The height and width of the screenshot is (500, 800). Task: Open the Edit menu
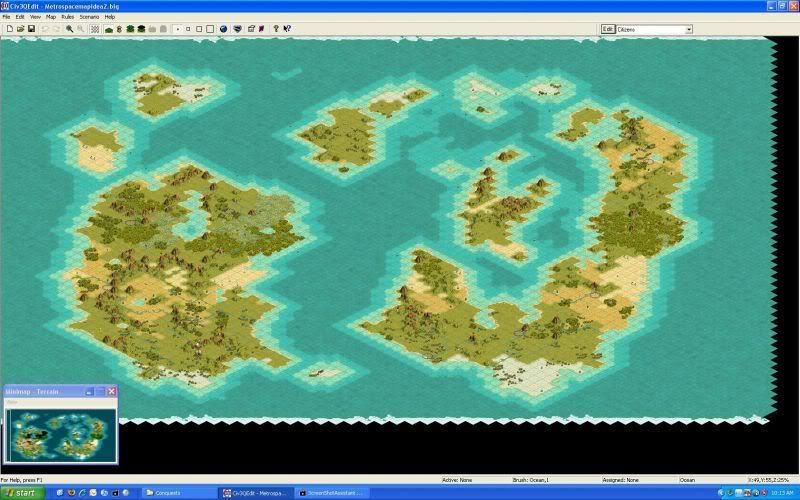tap(20, 17)
